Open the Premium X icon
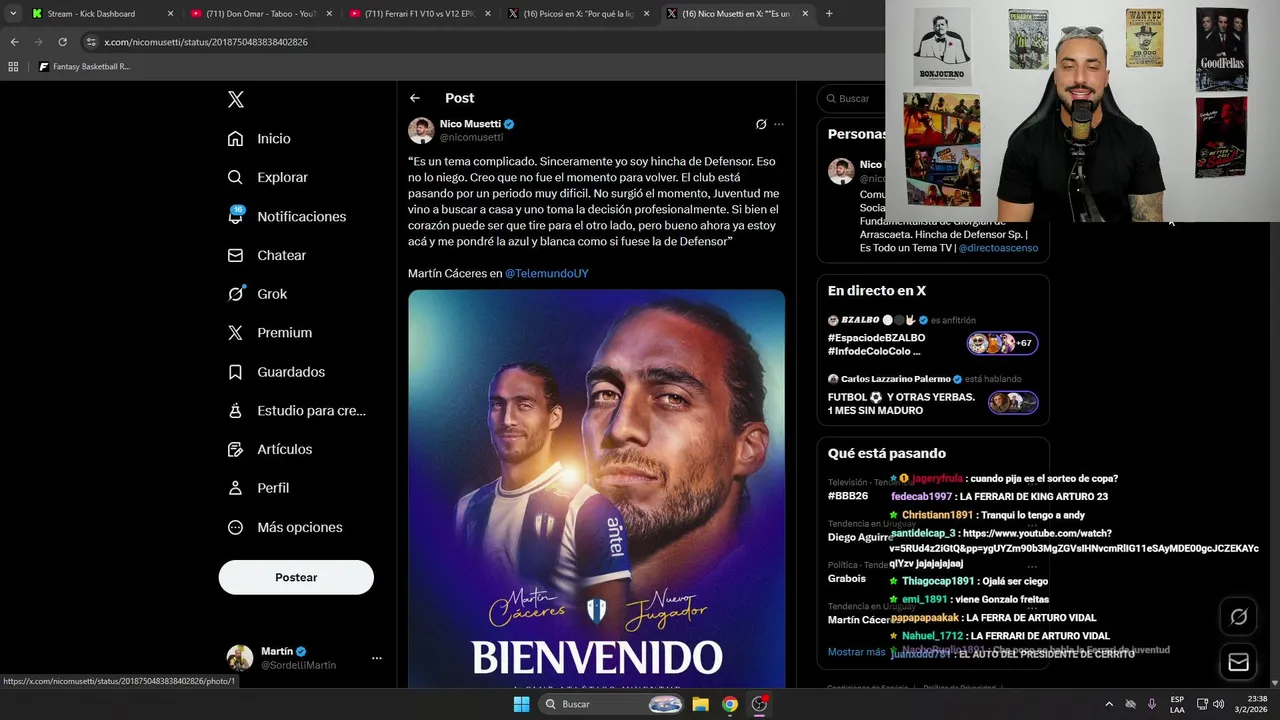Image resolution: width=1280 pixels, height=720 pixels. pyautogui.click(x=235, y=333)
